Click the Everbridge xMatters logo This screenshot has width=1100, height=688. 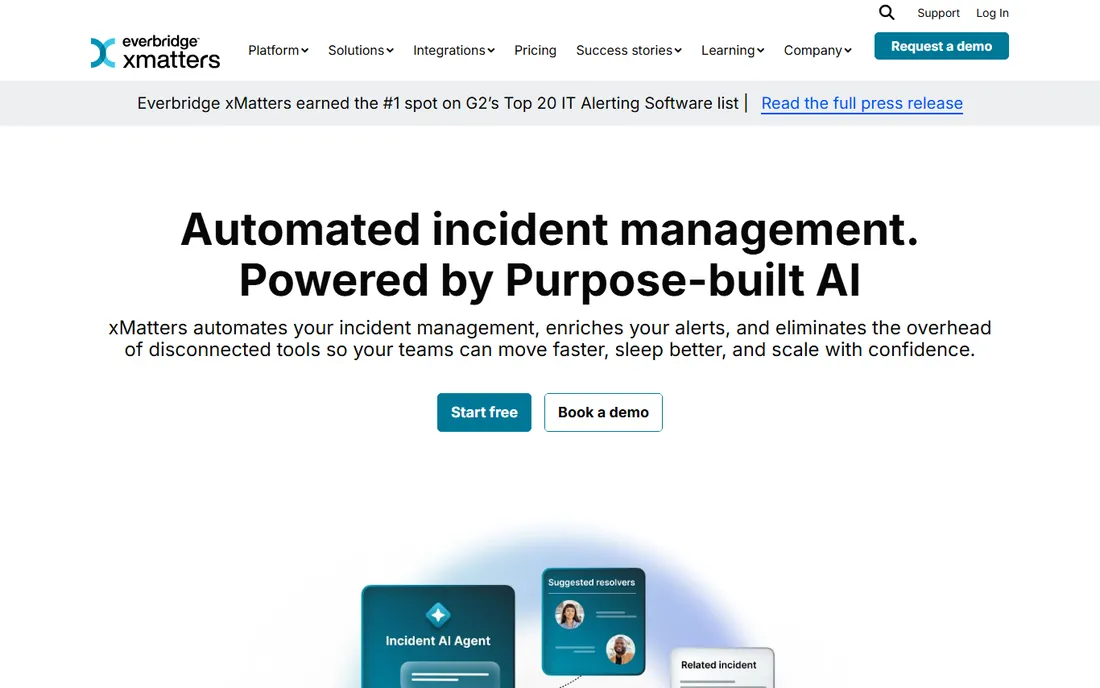tap(155, 52)
